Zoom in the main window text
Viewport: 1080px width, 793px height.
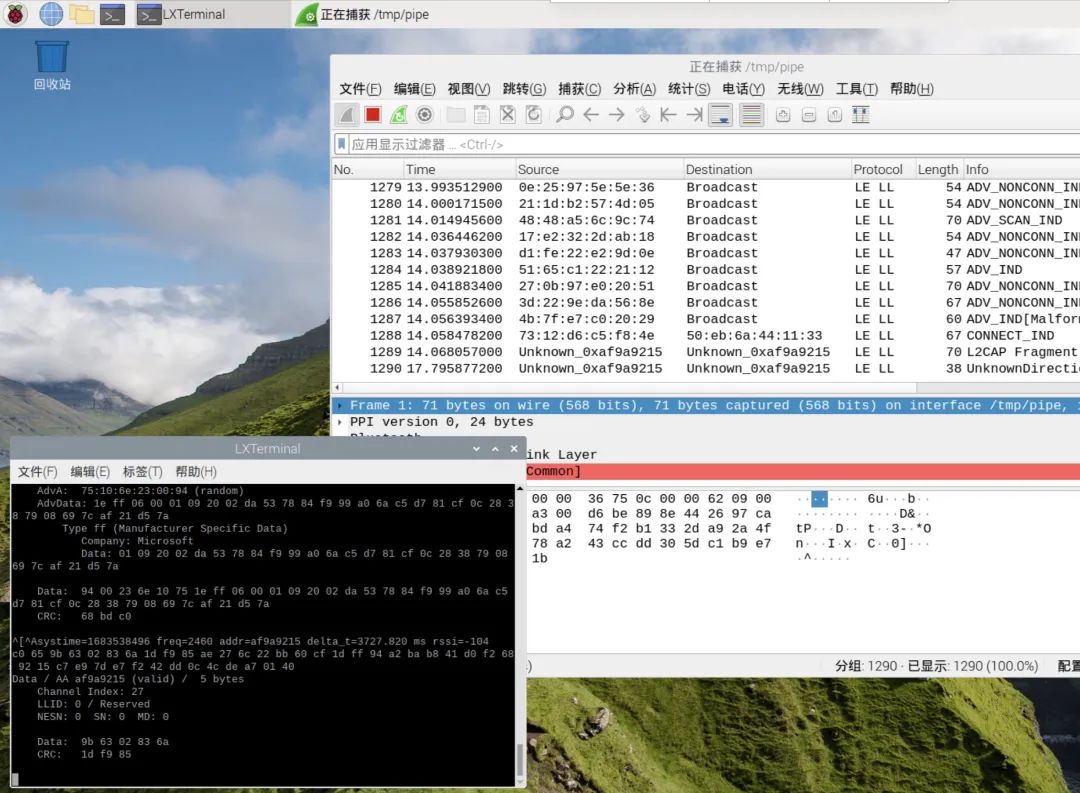782,115
